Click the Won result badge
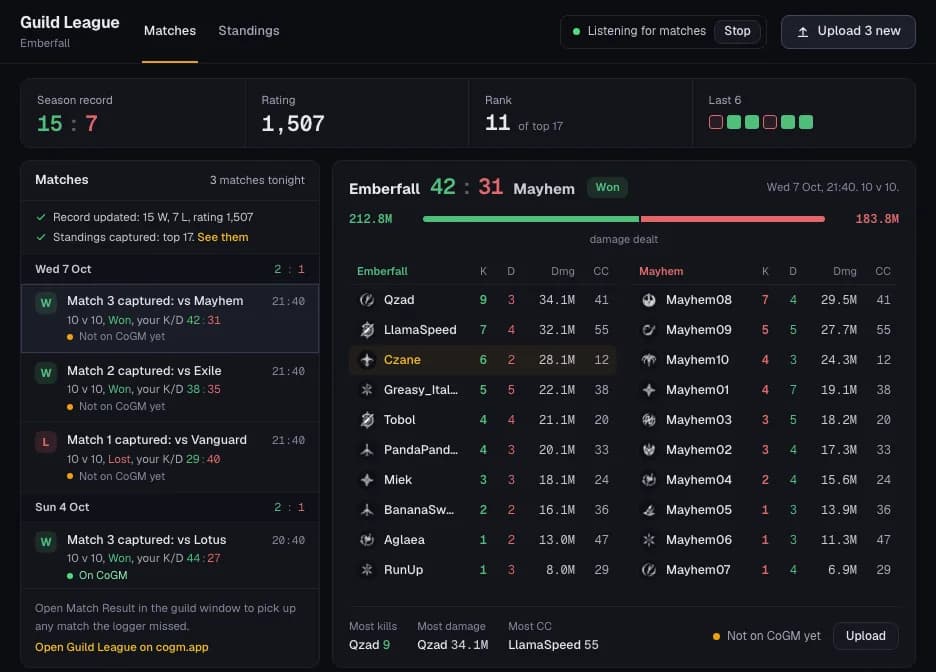The height and width of the screenshot is (672, 936). [607, 187]
